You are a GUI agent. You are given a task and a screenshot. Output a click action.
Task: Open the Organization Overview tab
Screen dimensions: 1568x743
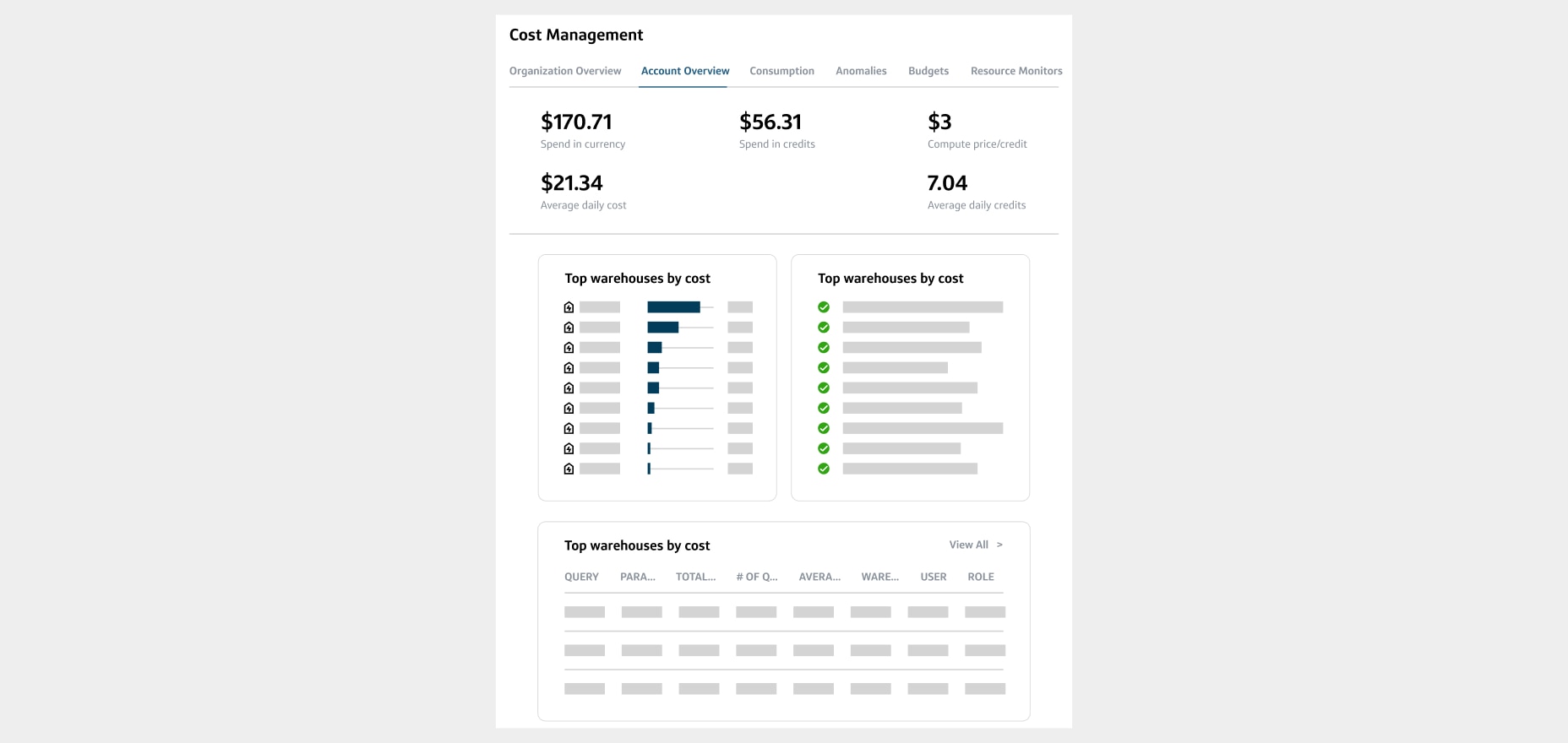click(x=565, y=71)
